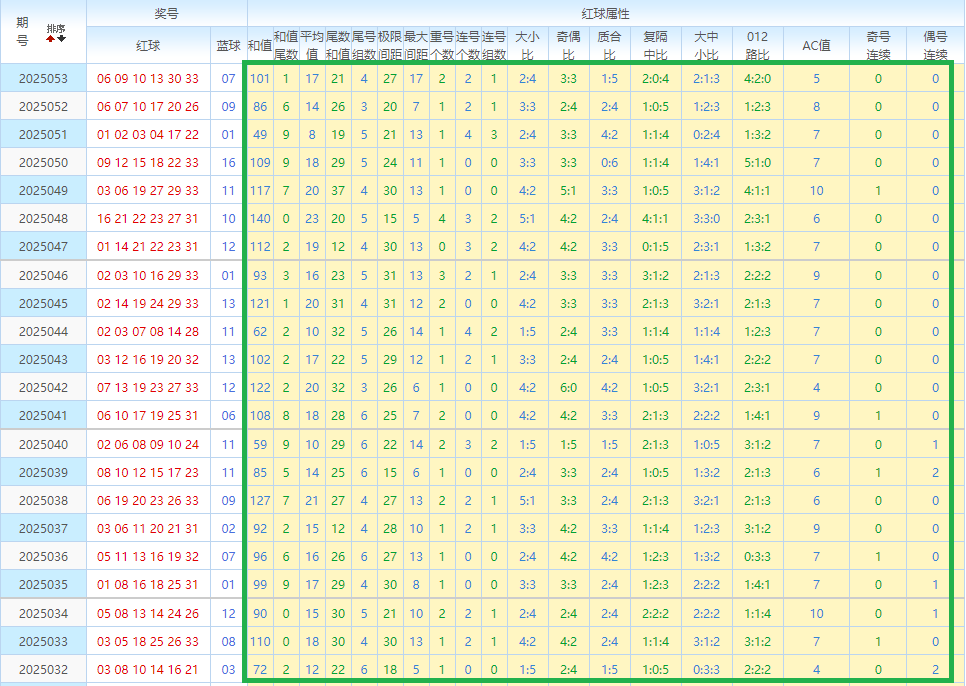The height and width of the screenshot is (686, 966).
Task: Select period 2025043
Action: pos(43,360)
